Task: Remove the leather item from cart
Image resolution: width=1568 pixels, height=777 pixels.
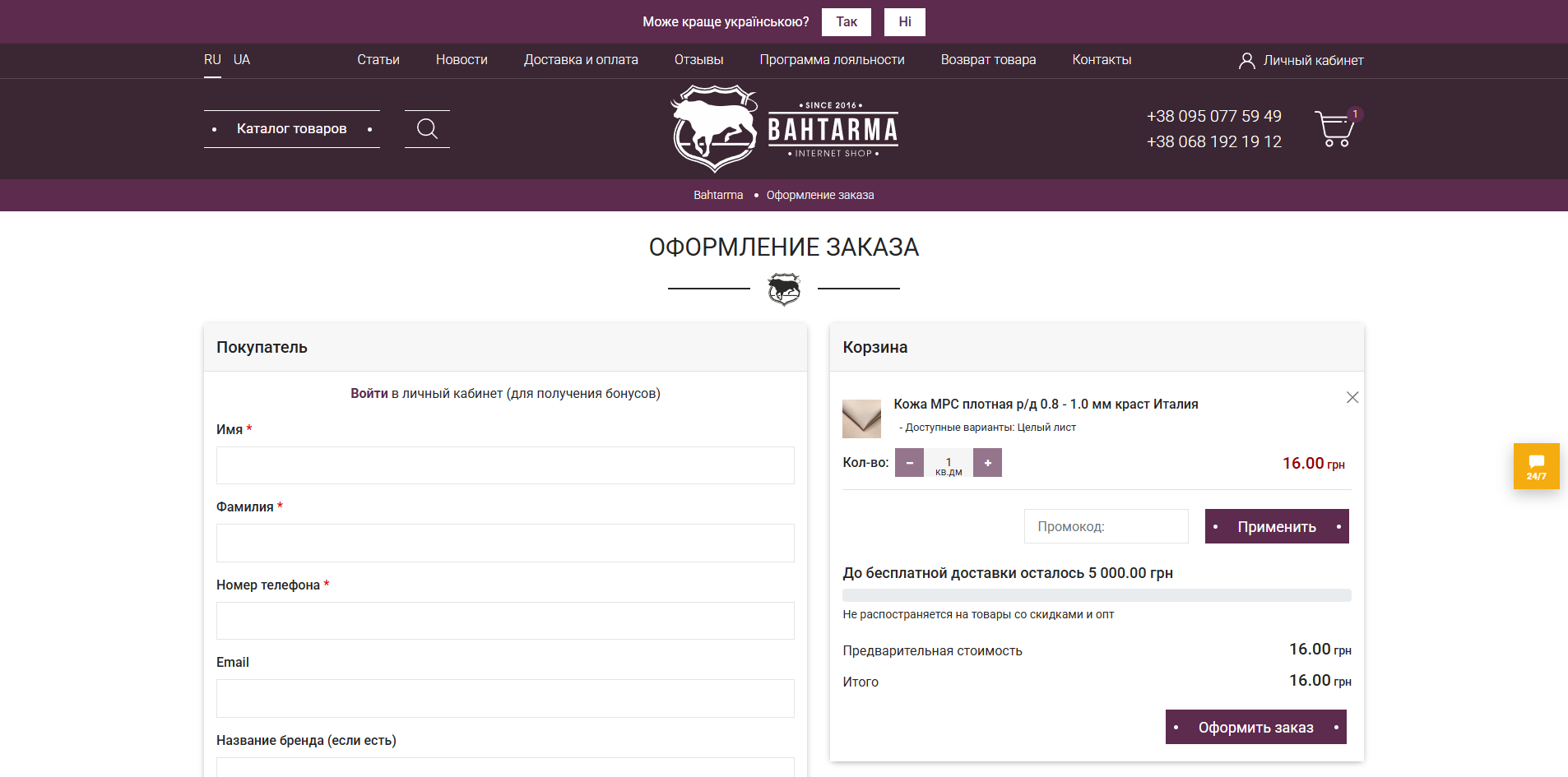Action: point(1352,397)
